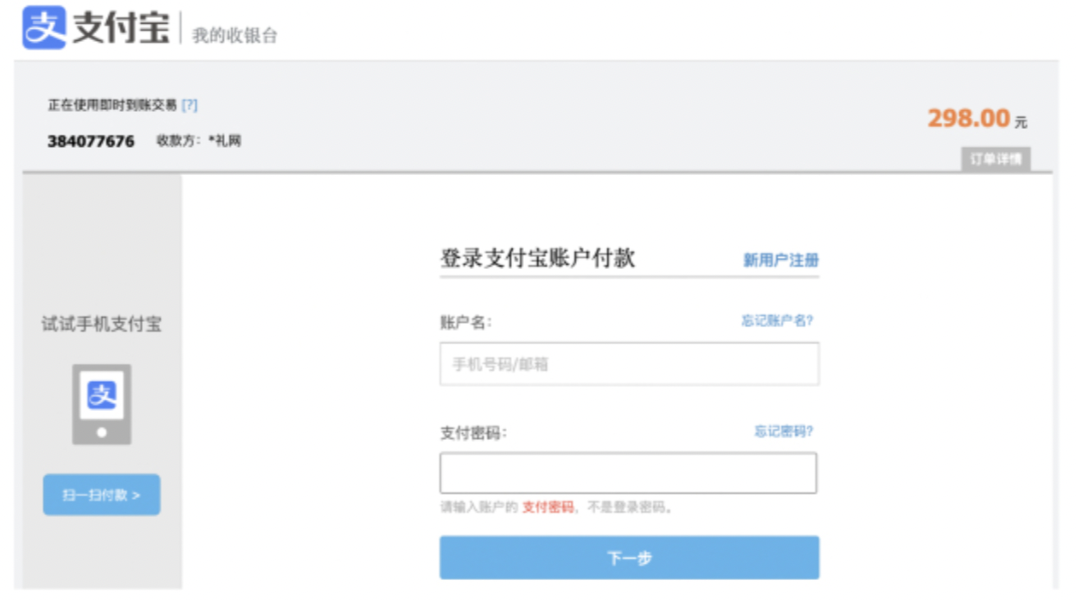Open 订单详情 order details
This screenshot has width=1076, height=600.
(995, 160)
